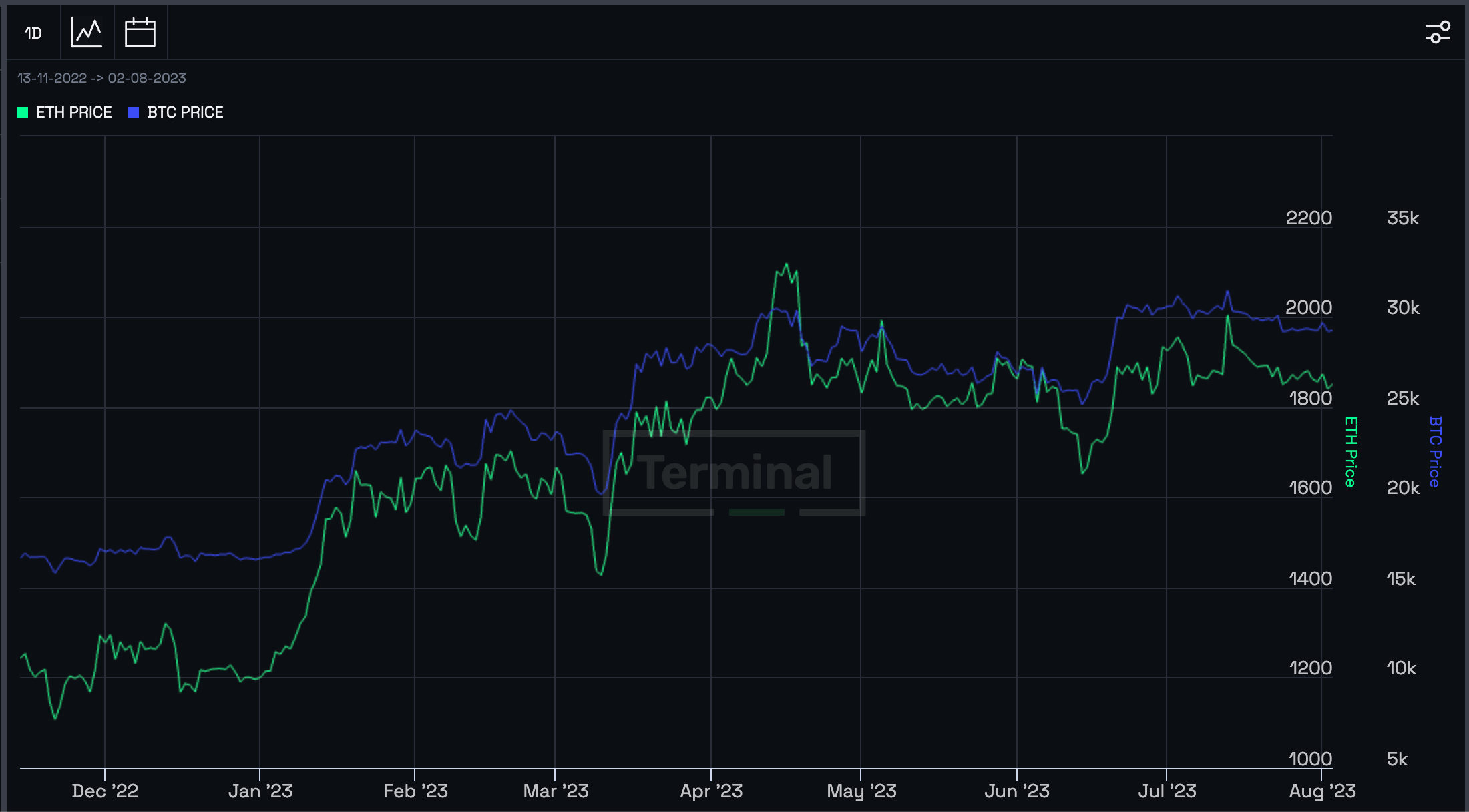Click the blue BTC PRICE legend swatch
Viewport: 1469px width, 812px height.
coord(134,112)
